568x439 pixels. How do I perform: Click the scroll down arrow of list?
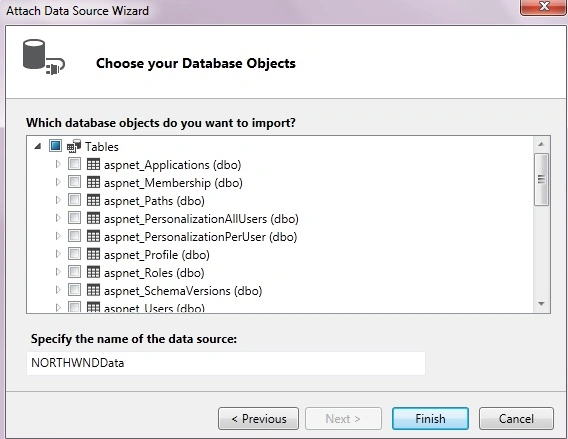542,304
